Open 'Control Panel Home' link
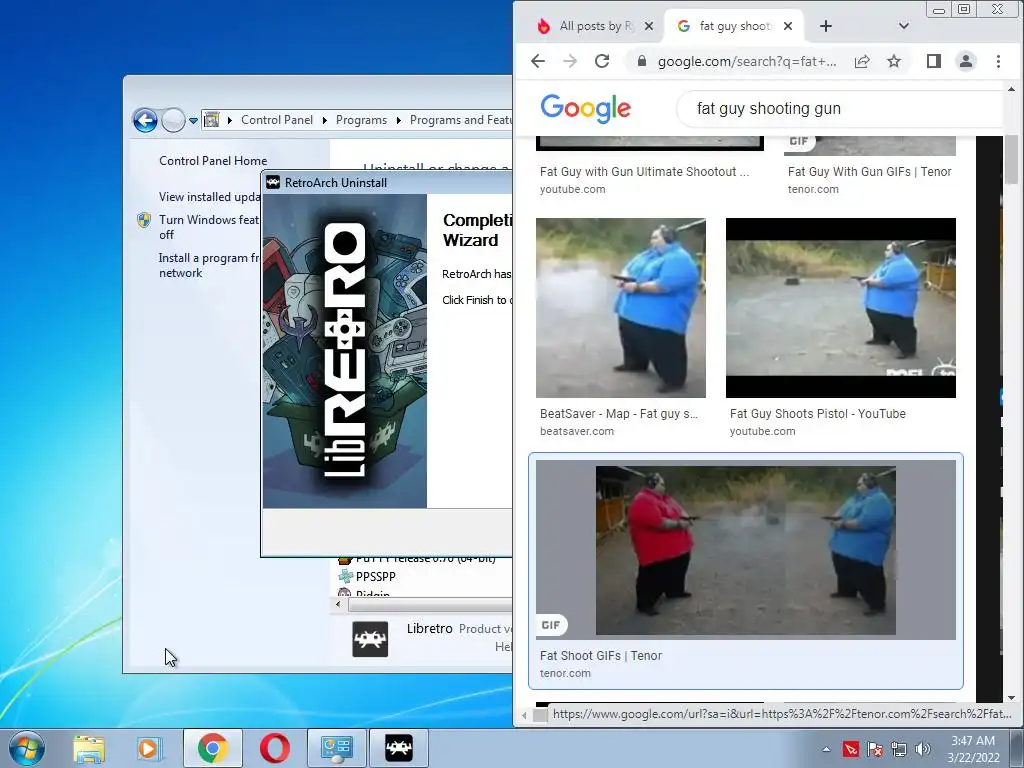1024x768 pixels. pyautogui.click(x=213, y=161)
